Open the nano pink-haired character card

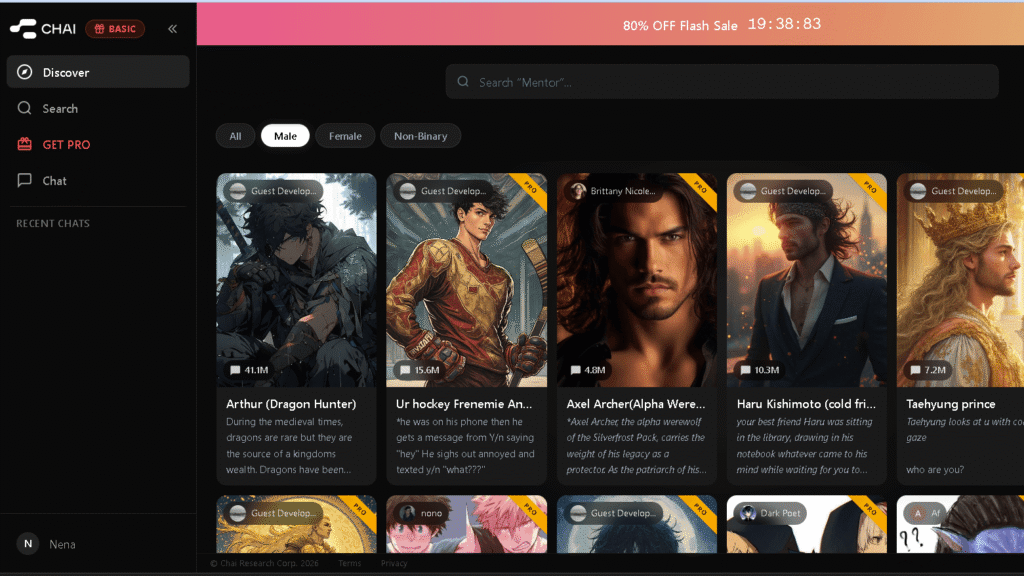(x=466, y=524)
